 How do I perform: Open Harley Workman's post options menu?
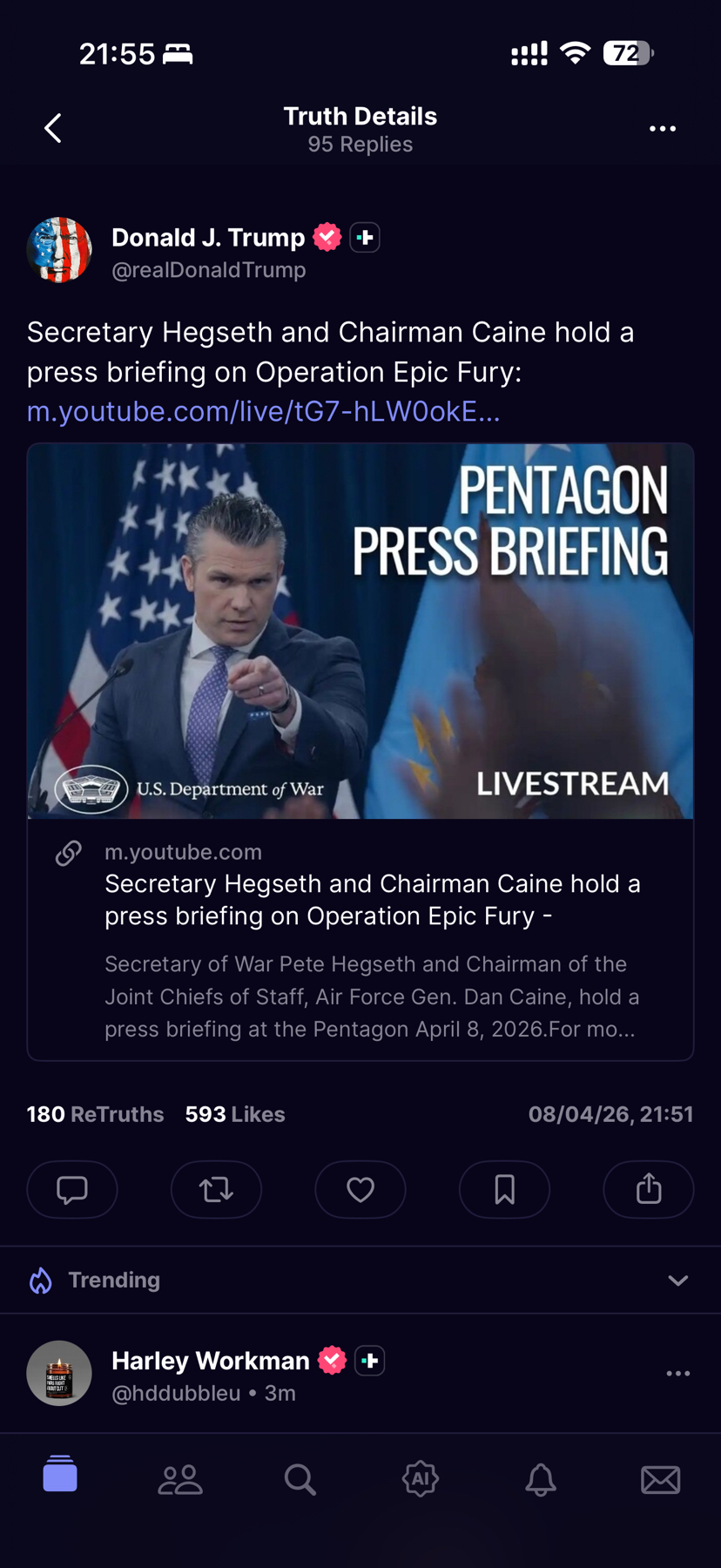[x=678, y=1373]
